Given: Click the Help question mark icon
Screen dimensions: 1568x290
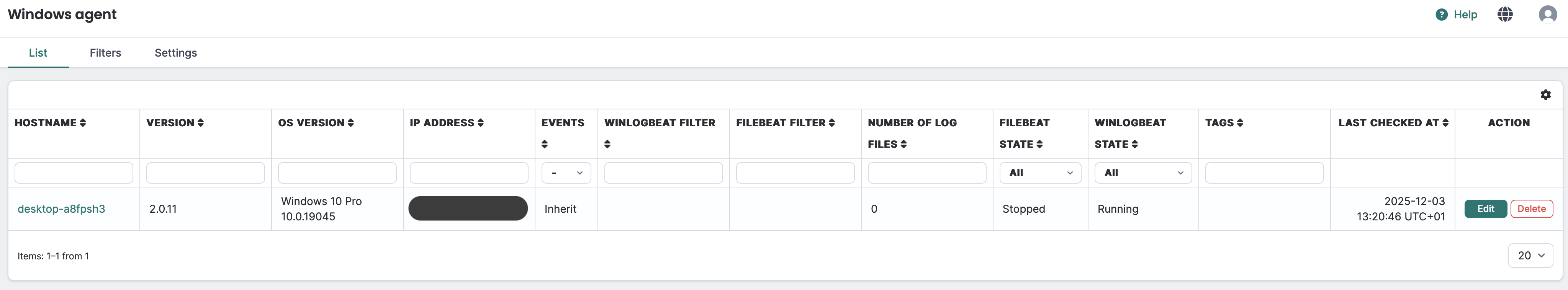Looking at the screenshot, I should tap(1441, 15).
